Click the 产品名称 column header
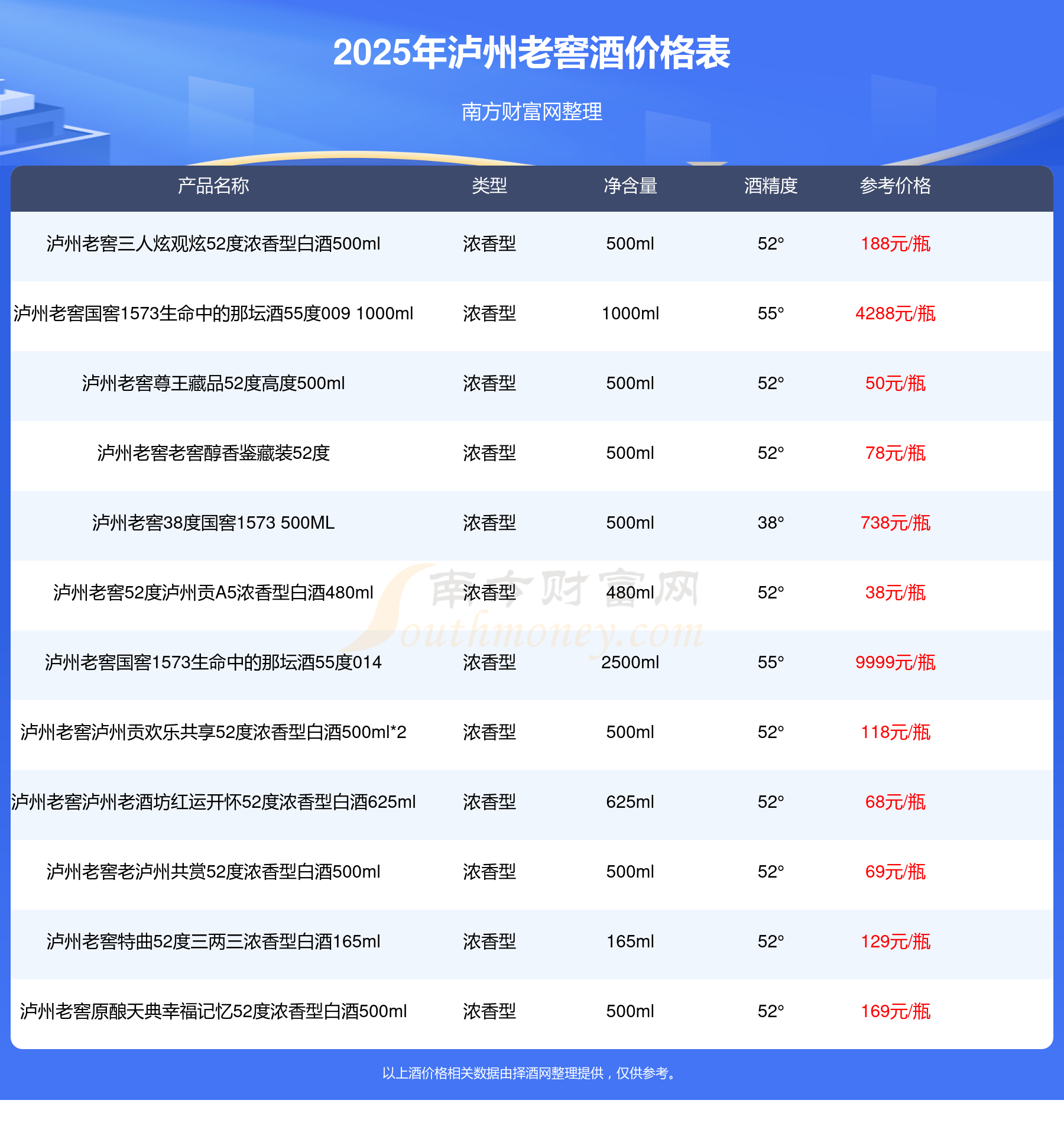 coord(213,186)
